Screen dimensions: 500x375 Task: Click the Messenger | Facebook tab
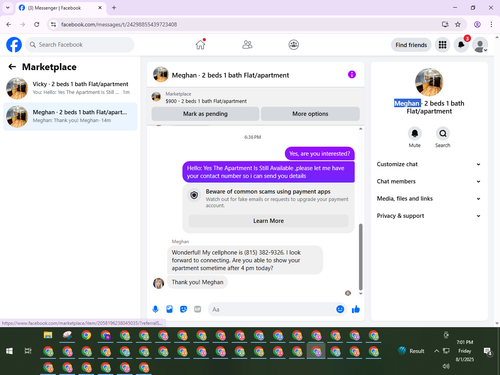click(x=60, y=8)
